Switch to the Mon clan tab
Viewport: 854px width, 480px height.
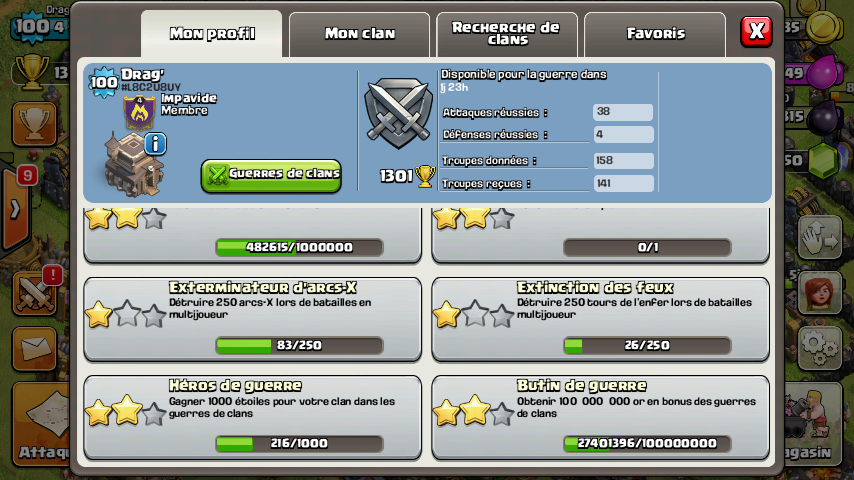(359, 34)
